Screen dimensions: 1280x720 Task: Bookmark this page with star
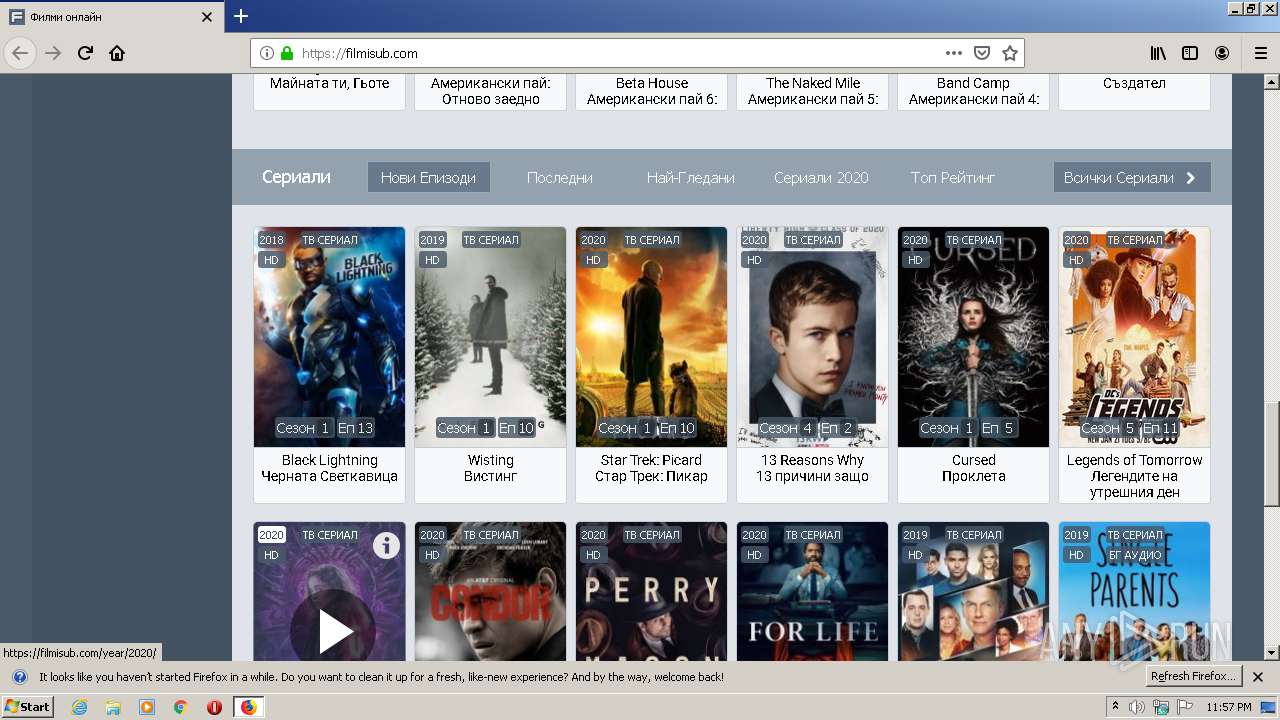tap(1010, 53)
